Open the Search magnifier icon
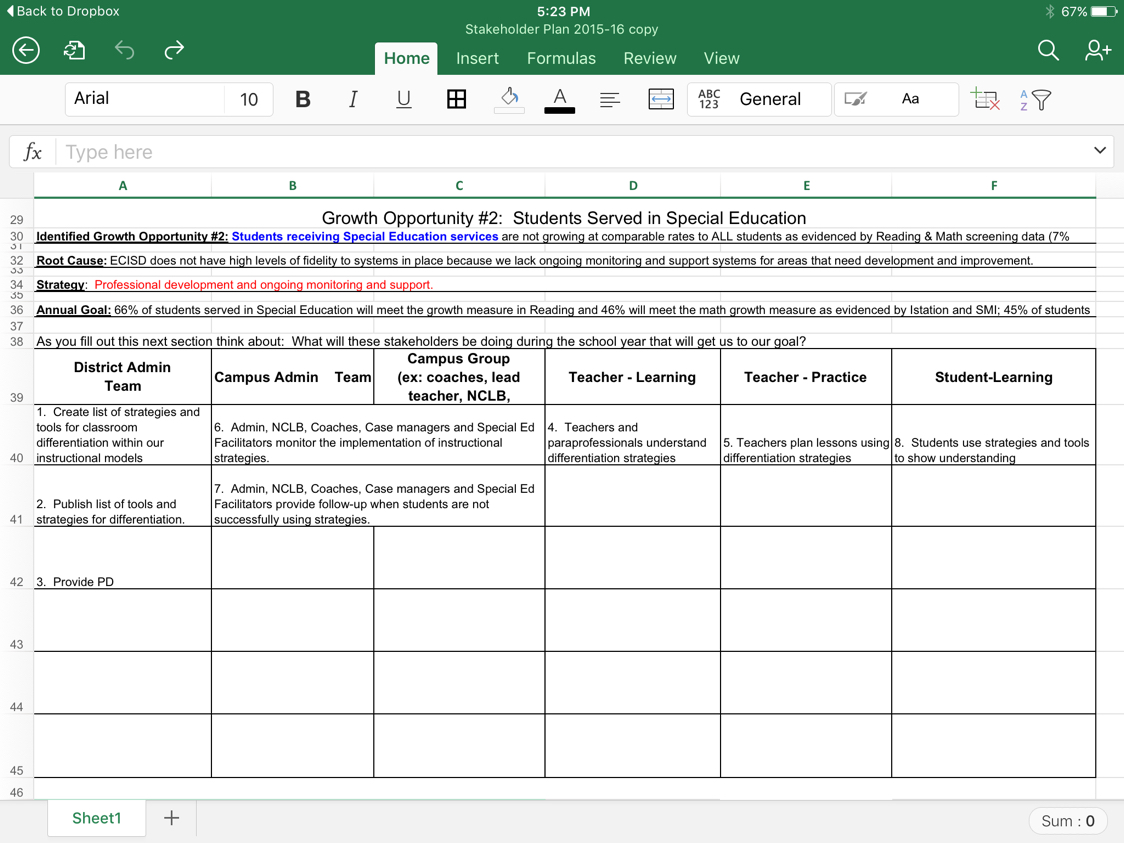This screenshot has width=1124, height=843. [1047, 50]
